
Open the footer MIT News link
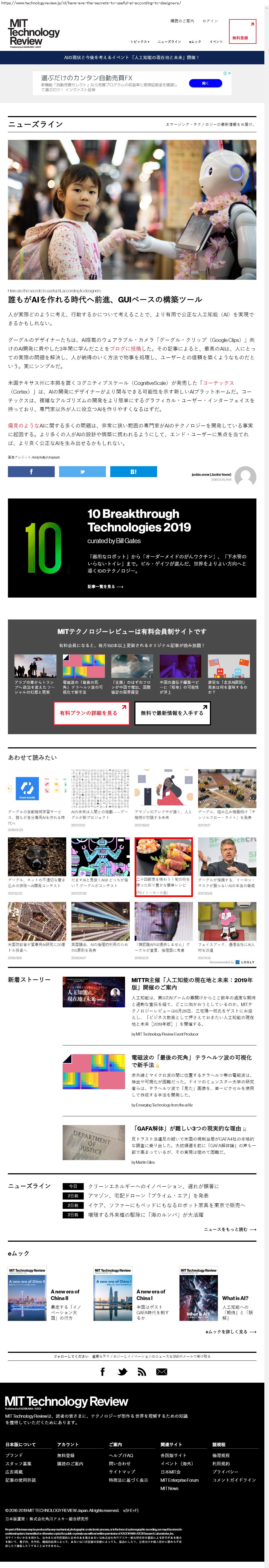pos(169,1488)
